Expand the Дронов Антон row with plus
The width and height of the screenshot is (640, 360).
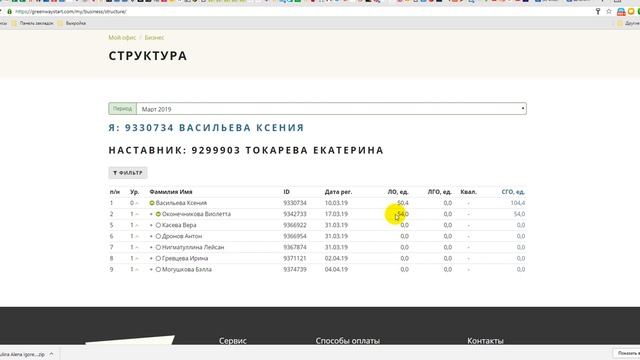coord(151,236)
